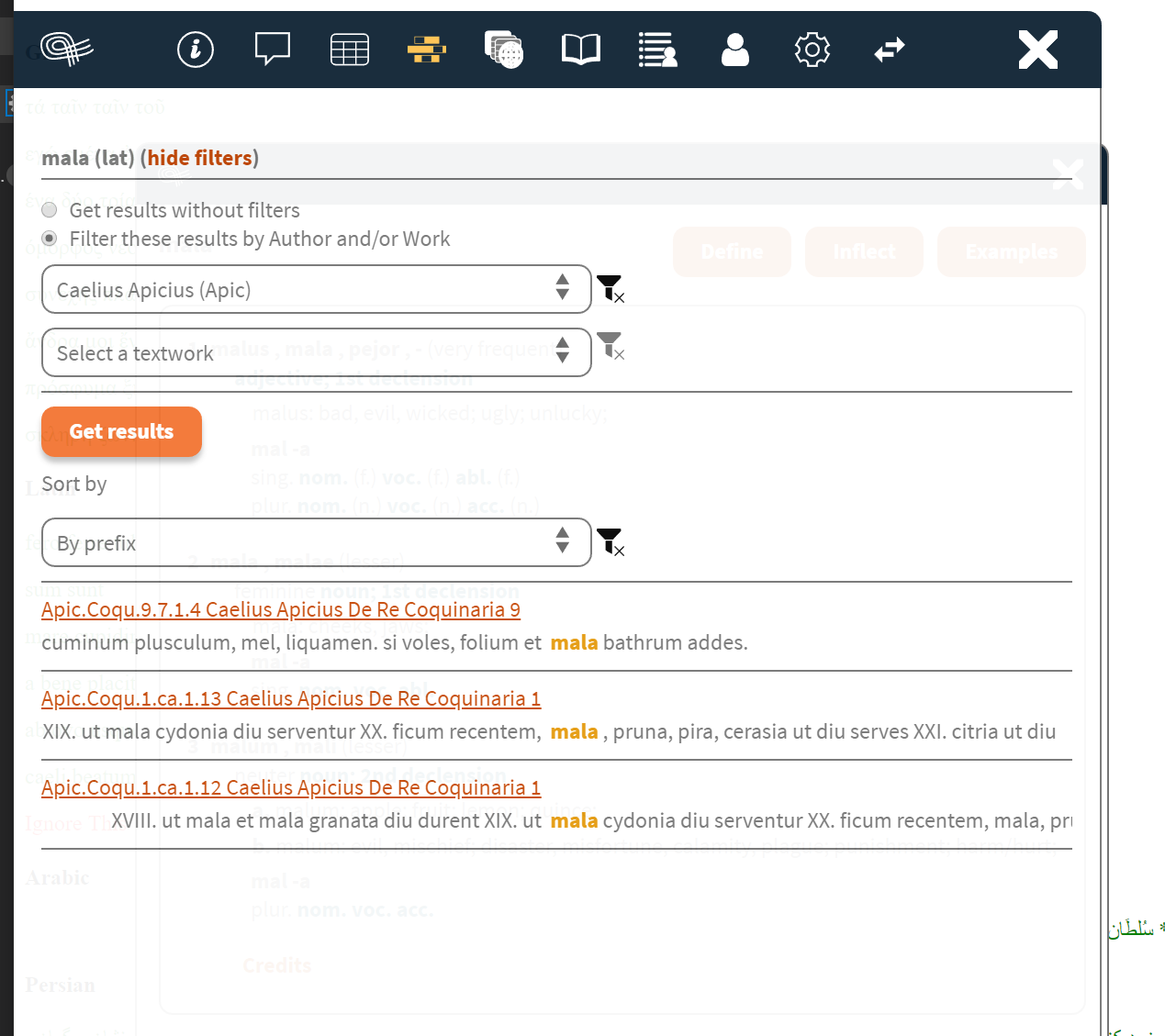Select Get results without filters option

50,209
